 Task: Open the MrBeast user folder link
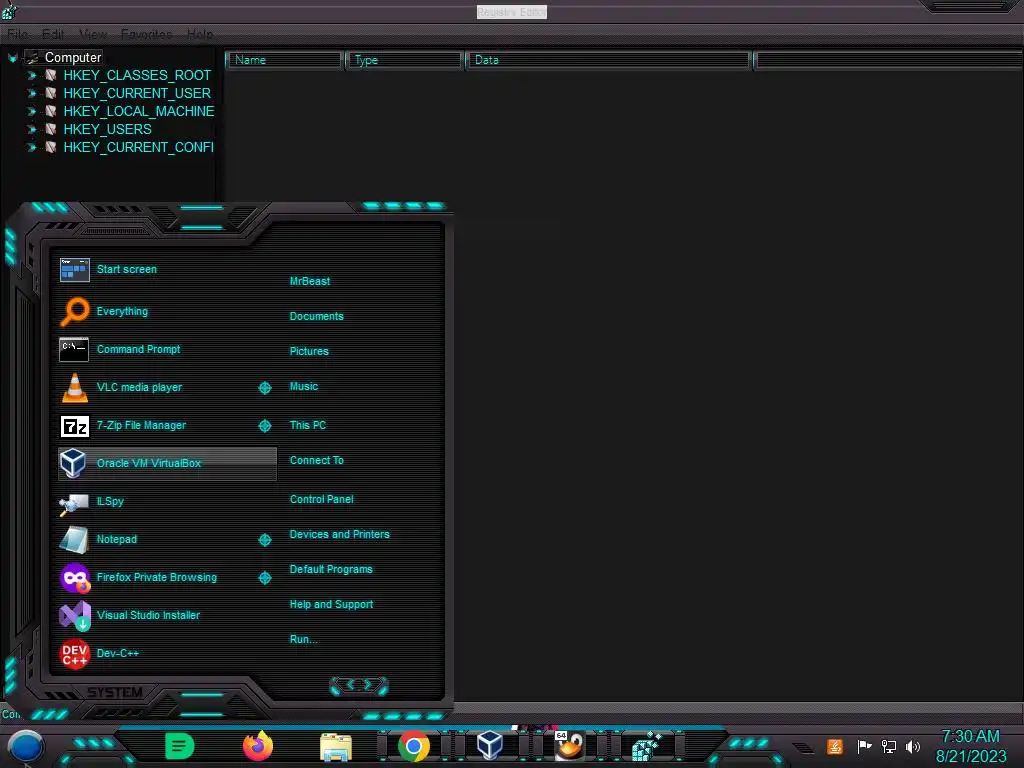coord(310,281)
